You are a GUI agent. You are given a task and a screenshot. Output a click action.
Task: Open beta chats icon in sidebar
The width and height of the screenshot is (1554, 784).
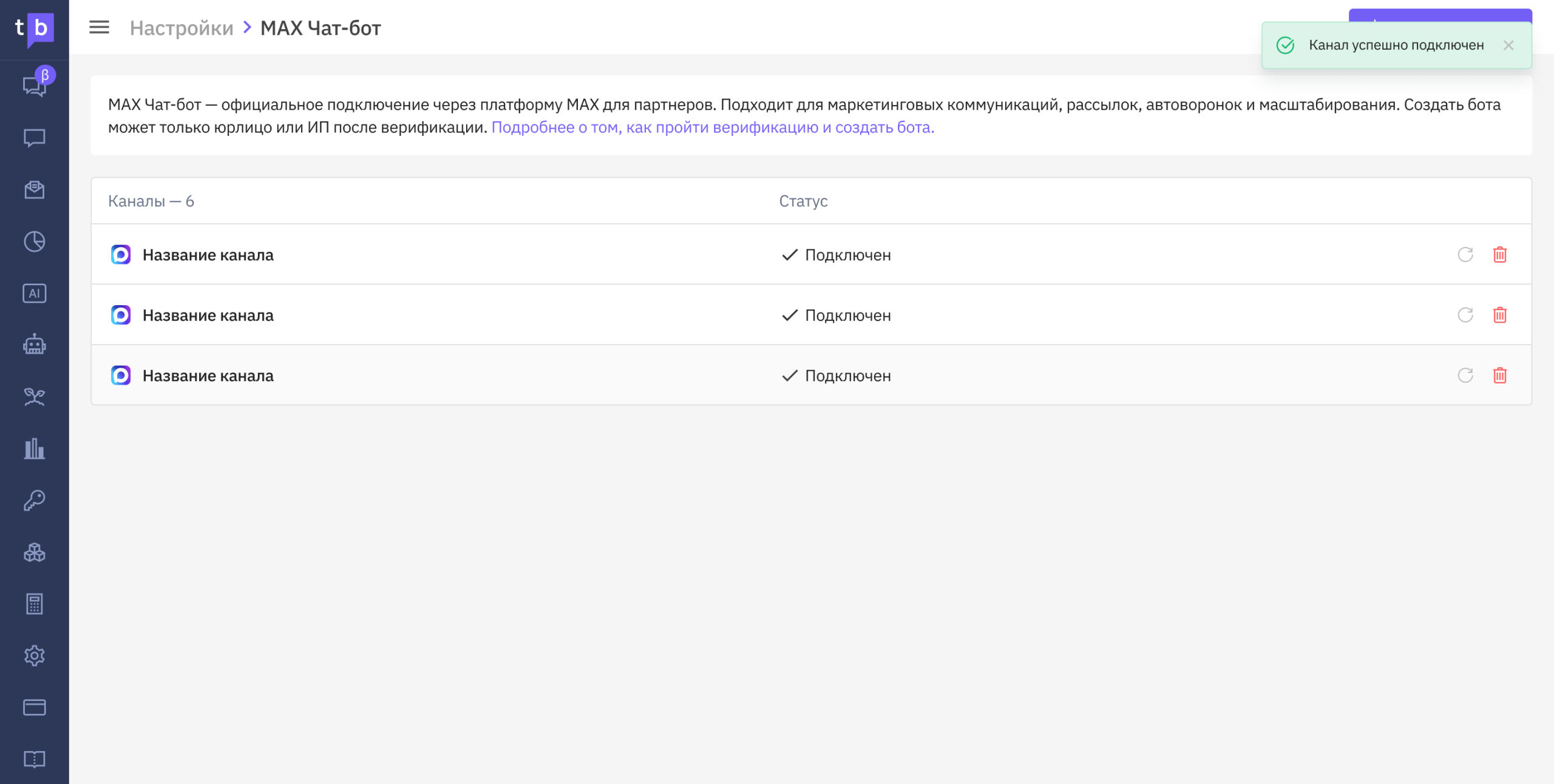(34, 86)
